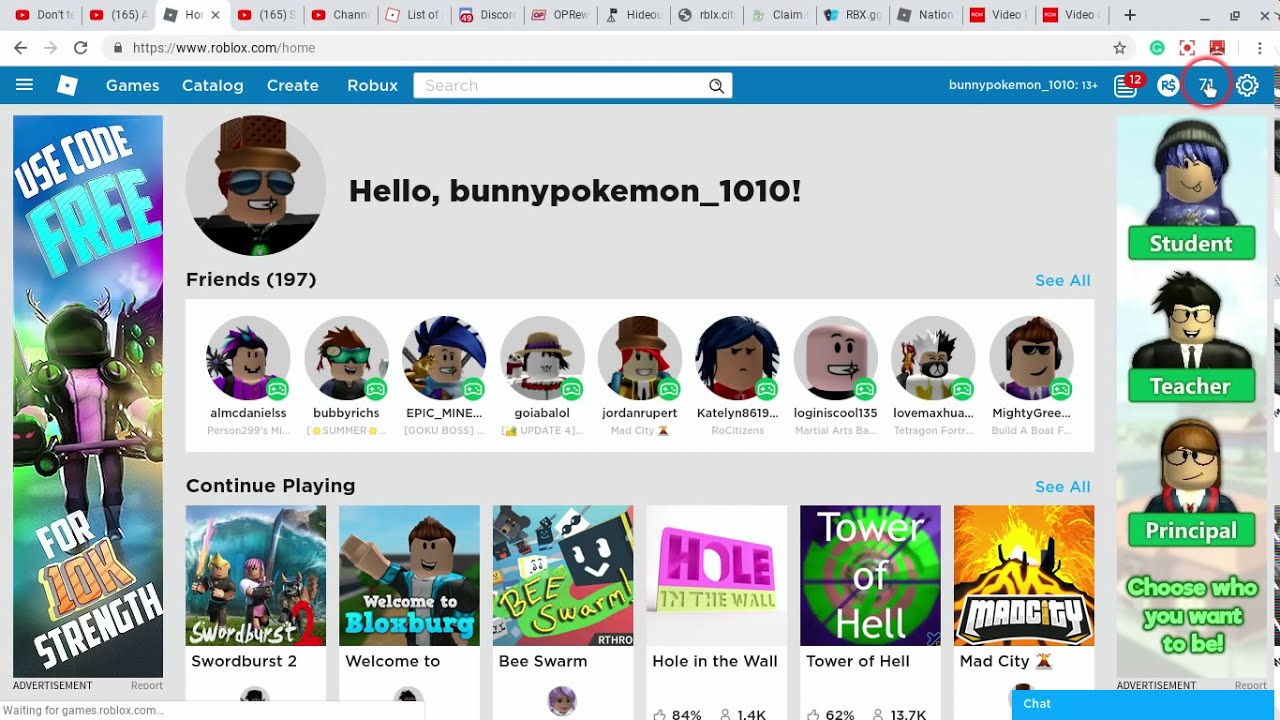1280x720 pixels.
Task: Switch to the Hideou browser tab
Action: (x=633, y=15)
